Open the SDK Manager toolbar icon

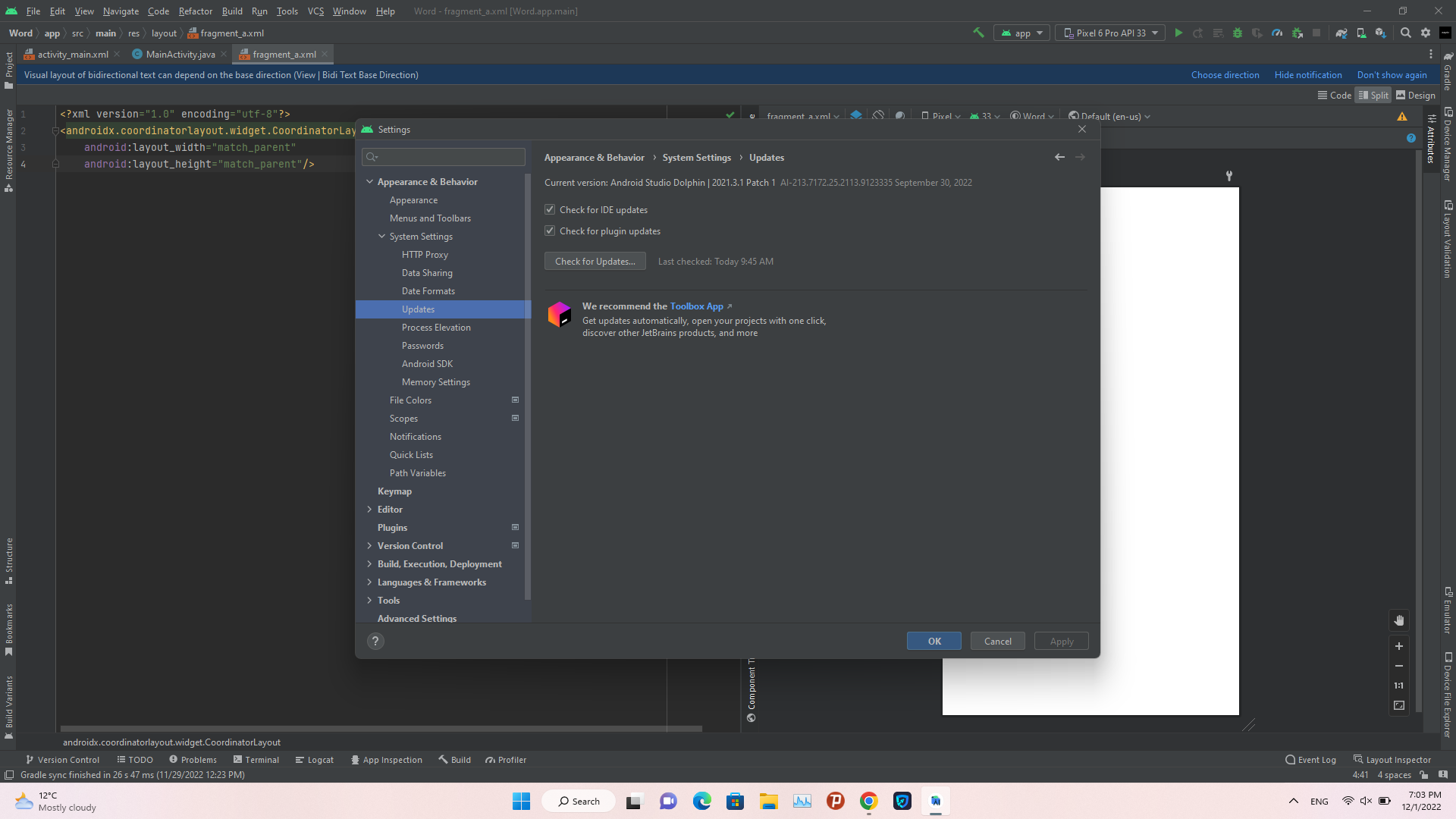(x=1381, y=33)
